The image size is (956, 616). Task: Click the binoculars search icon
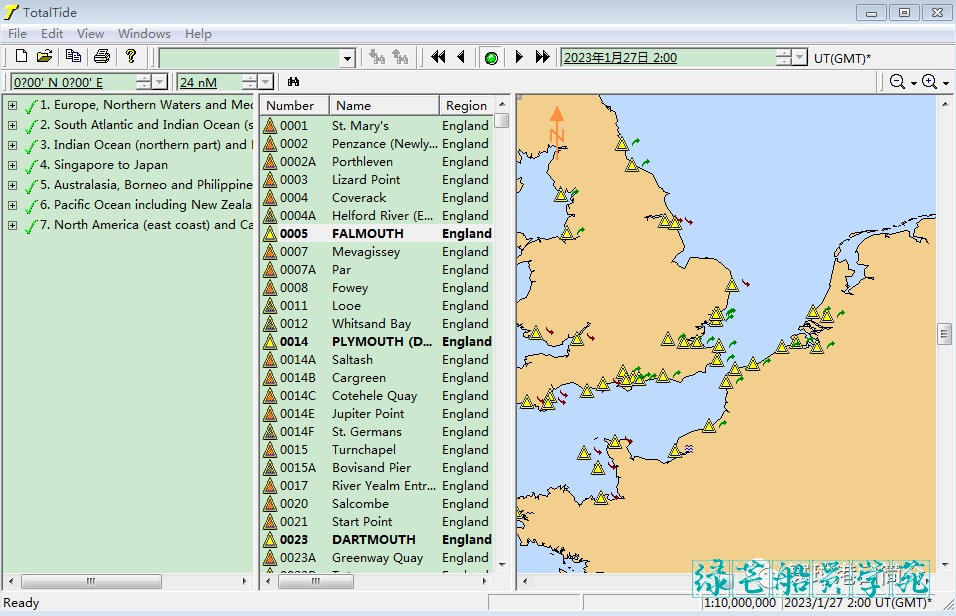(x=293, y=82)
